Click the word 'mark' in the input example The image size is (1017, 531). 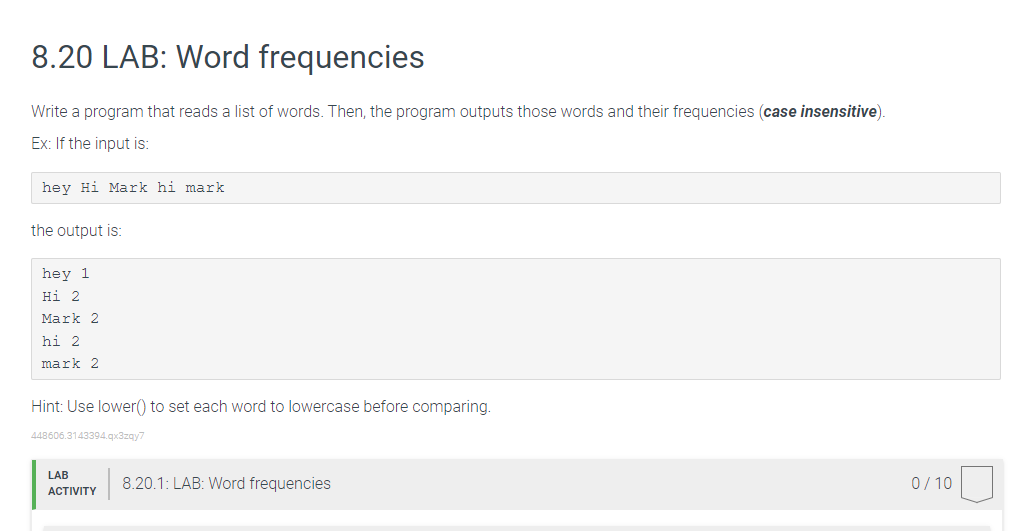205,188
